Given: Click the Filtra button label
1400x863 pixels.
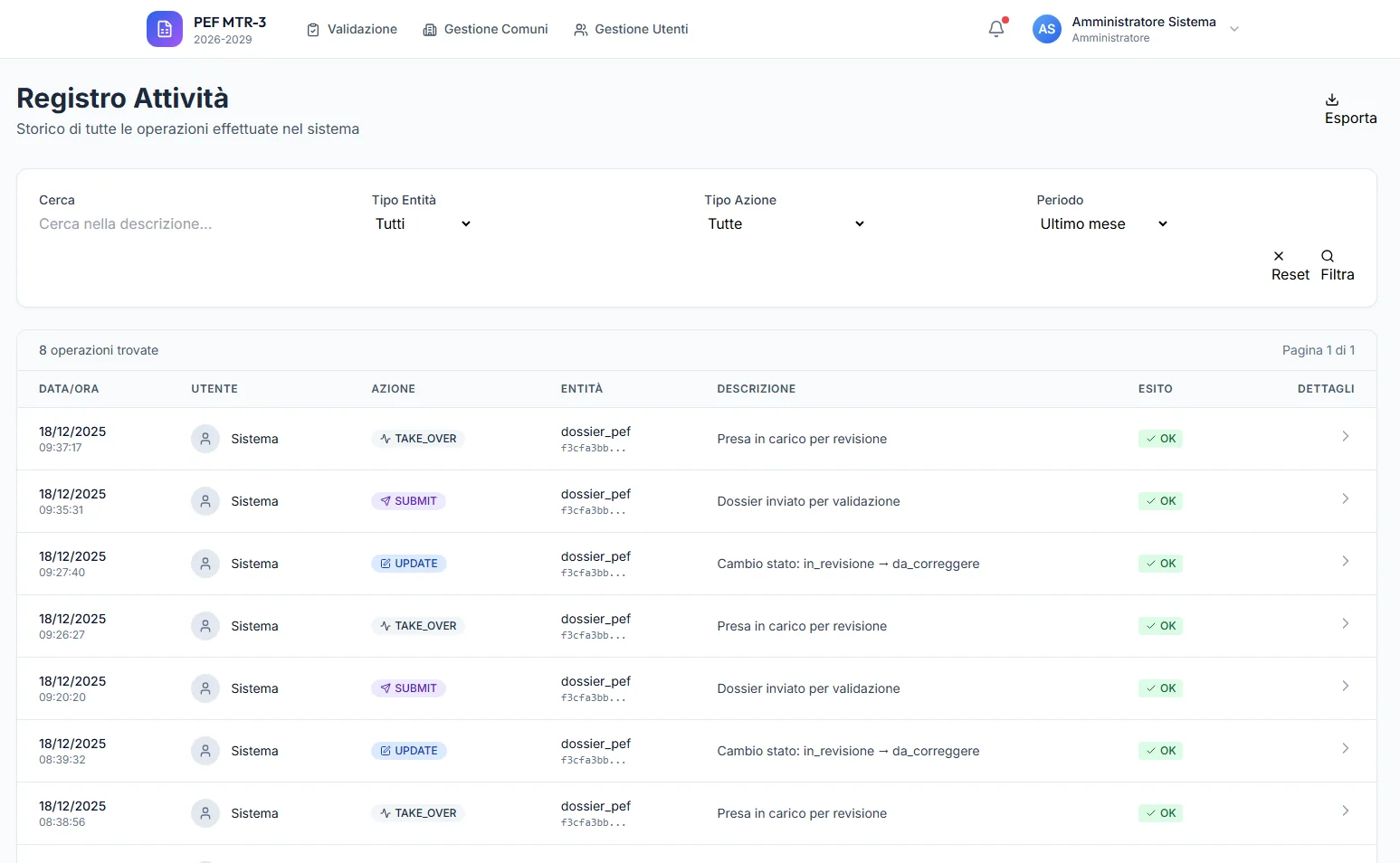Looking at the screenshot, I should [x=1338, y=274].
